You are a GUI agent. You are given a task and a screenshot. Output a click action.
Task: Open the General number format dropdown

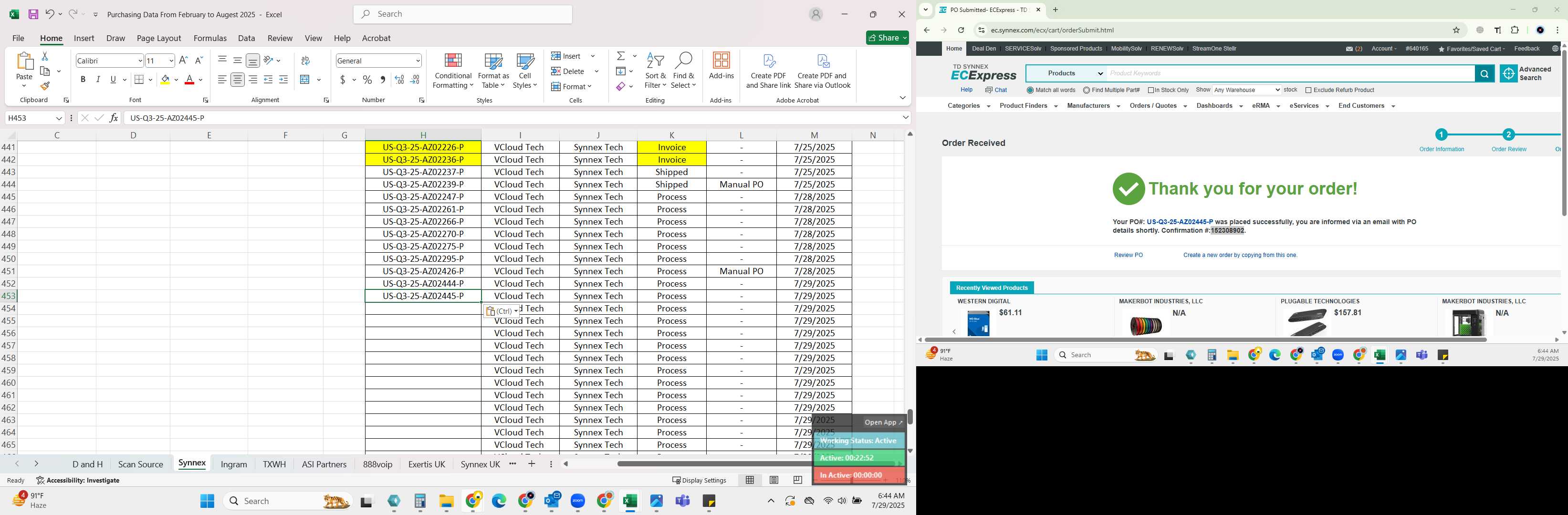tap(418, 61)
